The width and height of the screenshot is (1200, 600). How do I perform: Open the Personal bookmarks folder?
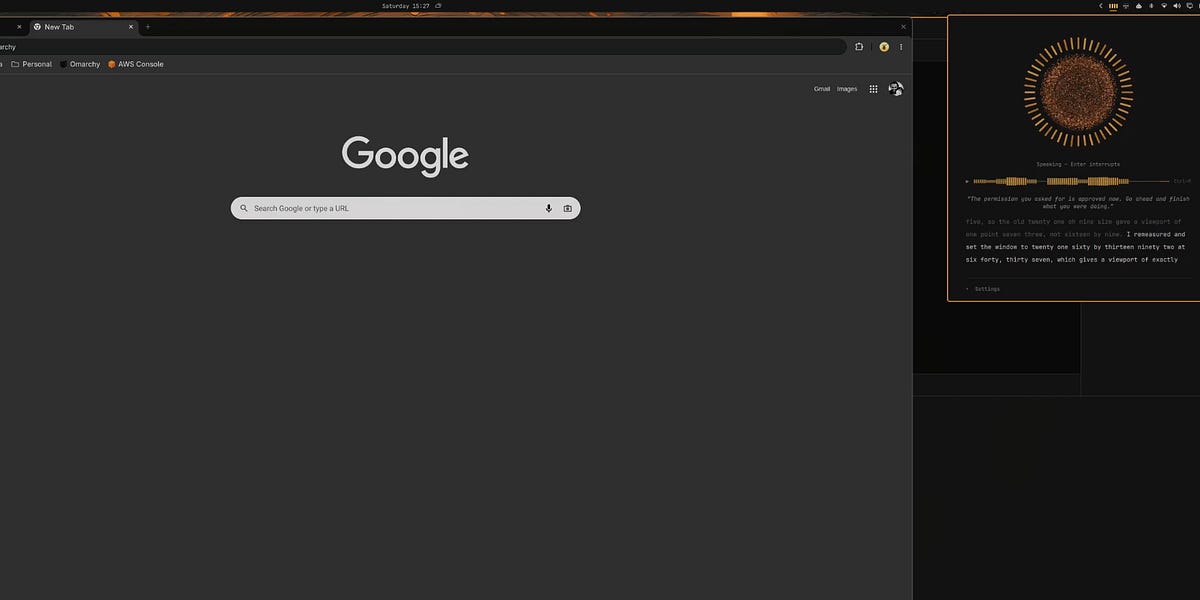pyautogui.click(x=31, y=64)
